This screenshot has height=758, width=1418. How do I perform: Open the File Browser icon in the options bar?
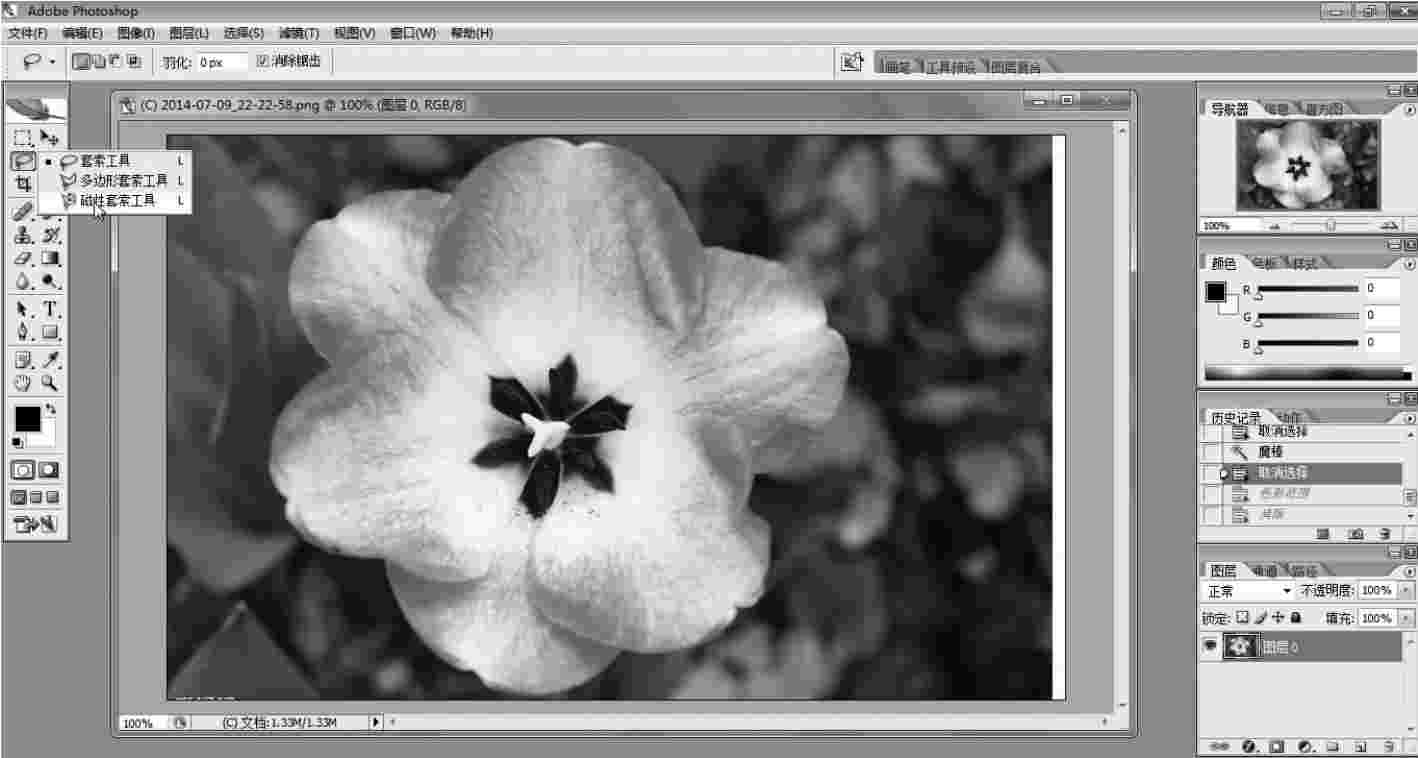(851, 62)
